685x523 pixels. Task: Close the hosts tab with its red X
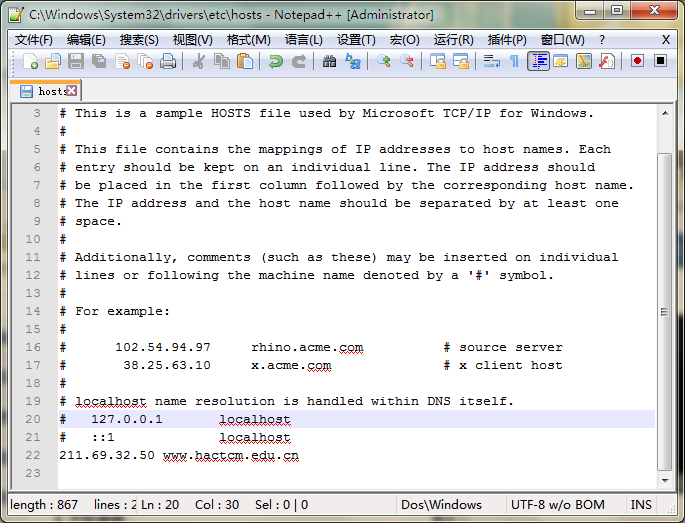(x=72, y=90)
